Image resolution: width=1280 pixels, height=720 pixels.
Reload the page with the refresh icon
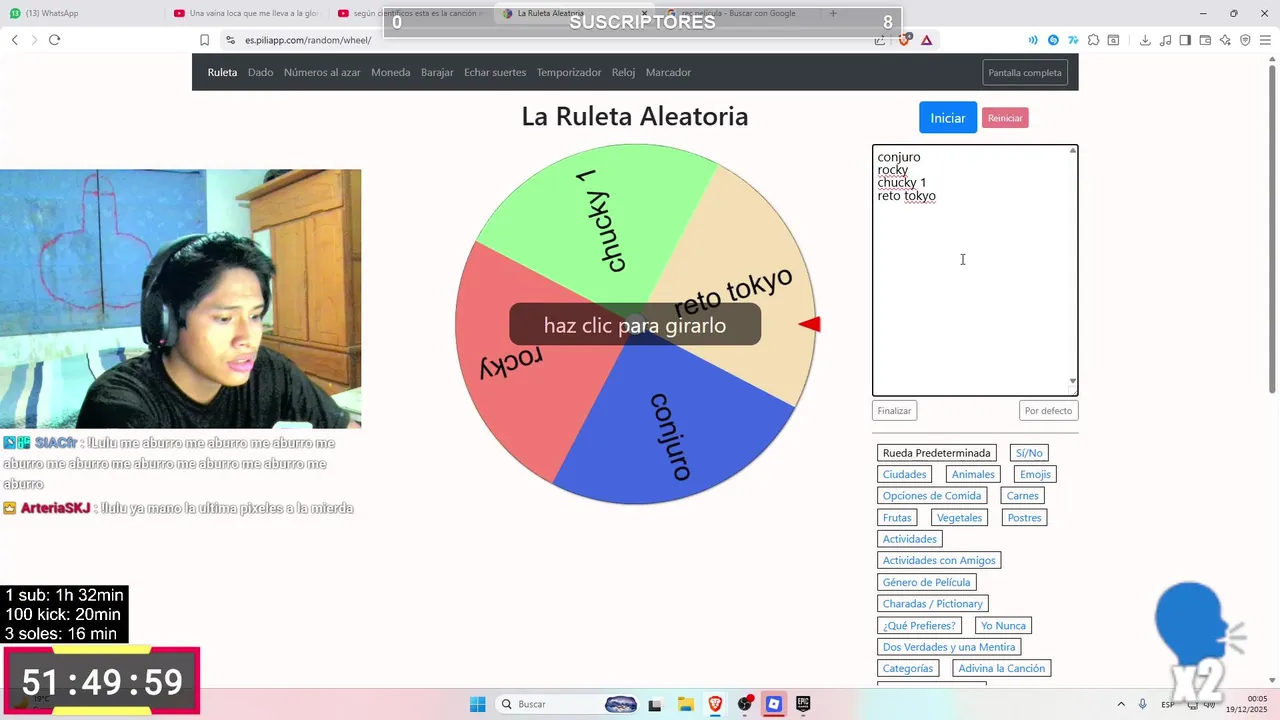click(54, 40)
